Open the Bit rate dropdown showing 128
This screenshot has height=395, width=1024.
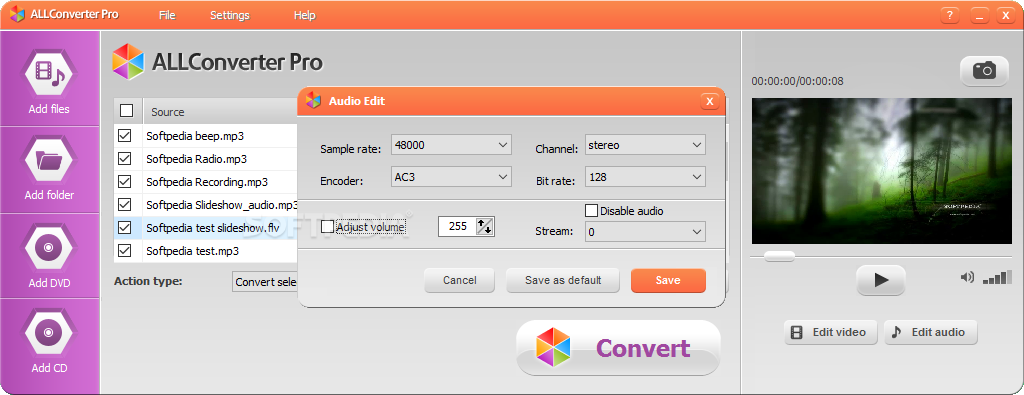click(645, 177)
